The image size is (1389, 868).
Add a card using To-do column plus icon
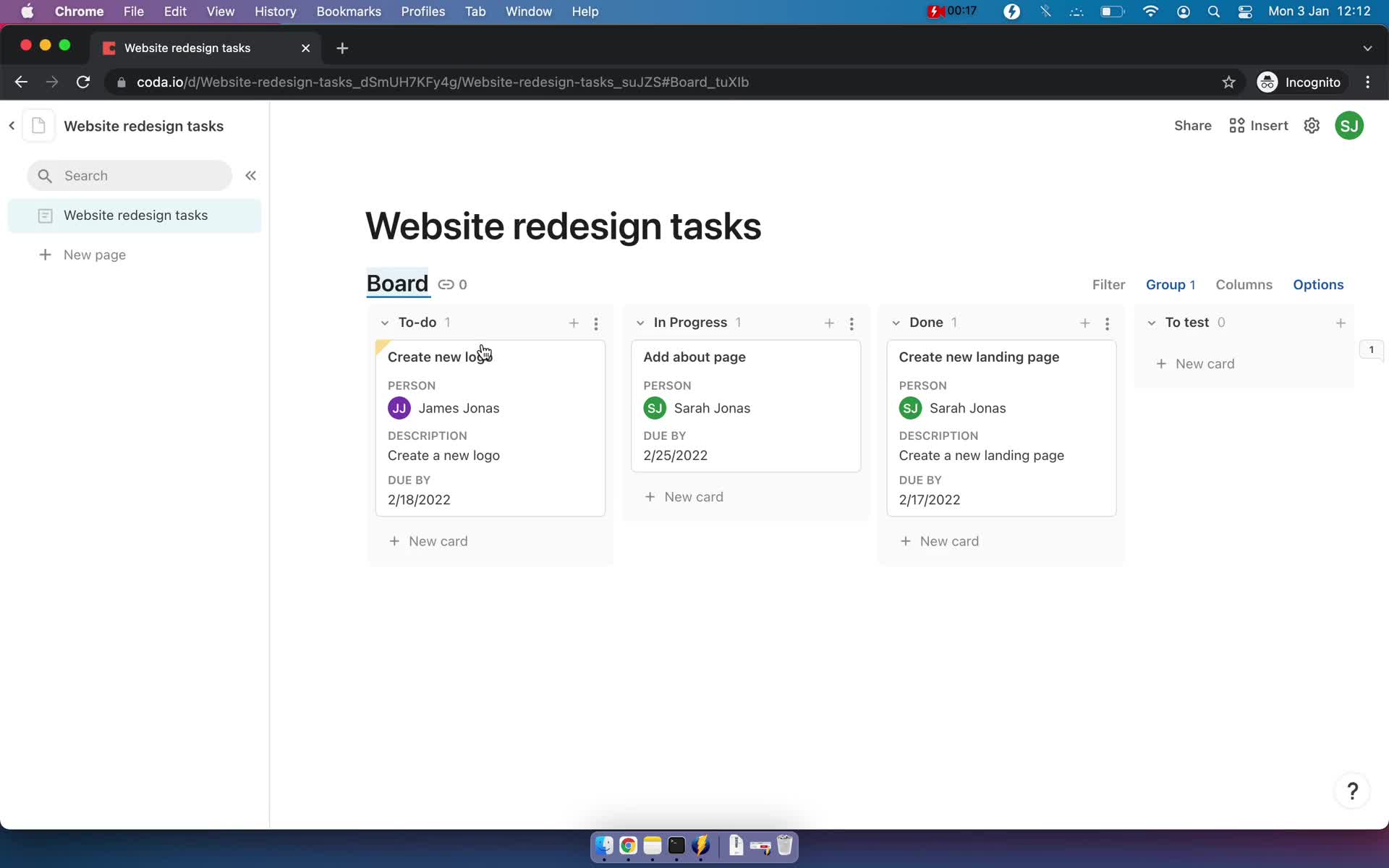(574, 323)
